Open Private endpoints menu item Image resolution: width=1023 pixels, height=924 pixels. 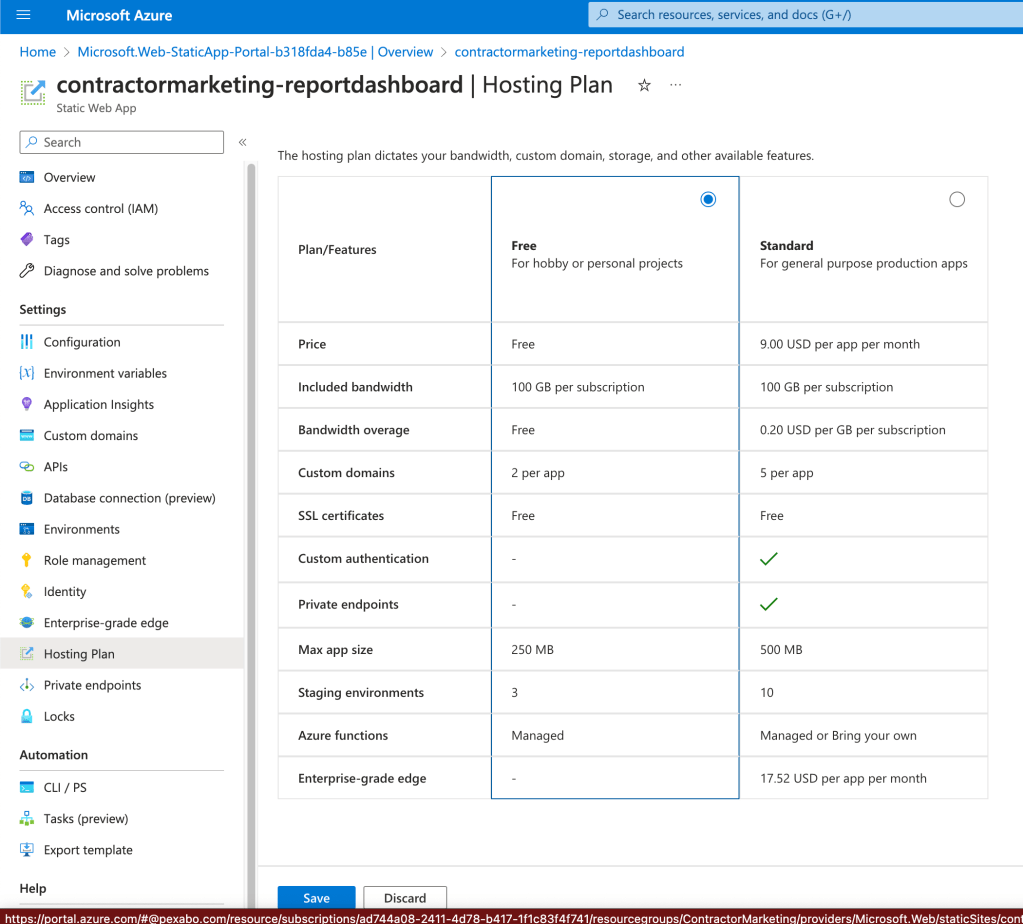[x=93, y=685]
